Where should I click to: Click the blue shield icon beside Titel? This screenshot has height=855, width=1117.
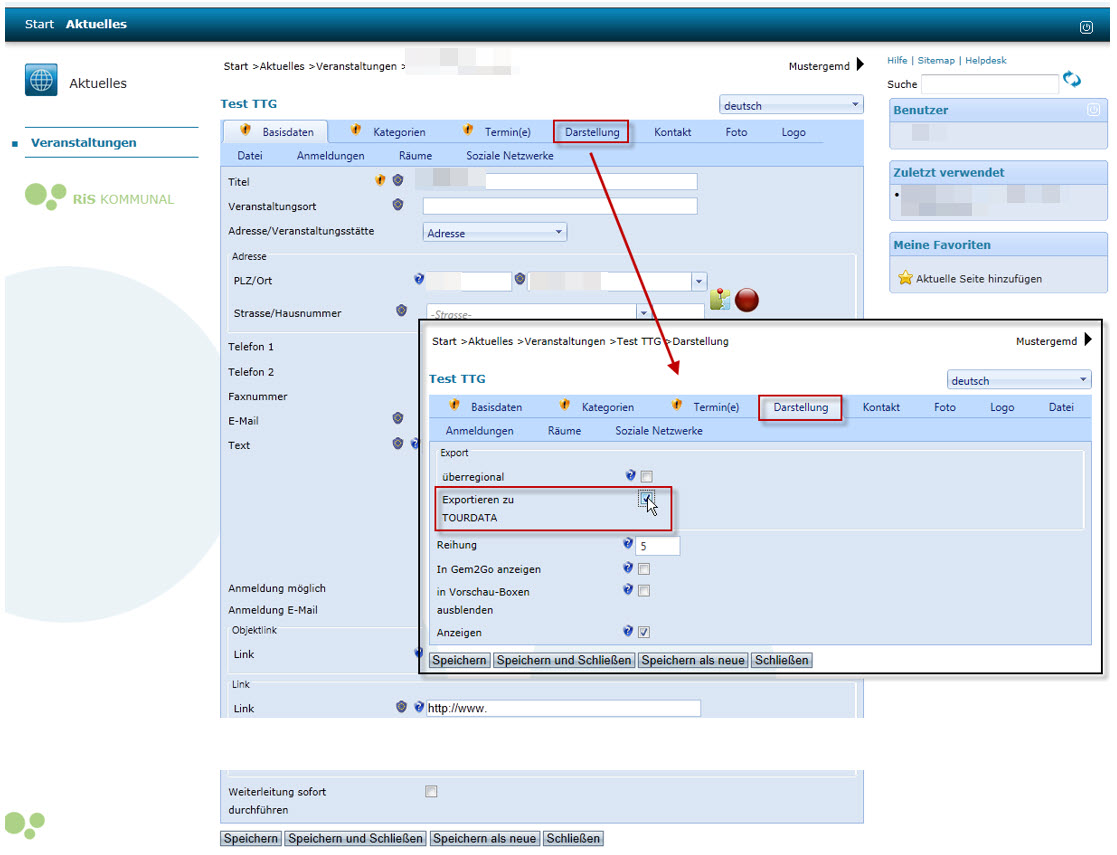pos(398,180)
